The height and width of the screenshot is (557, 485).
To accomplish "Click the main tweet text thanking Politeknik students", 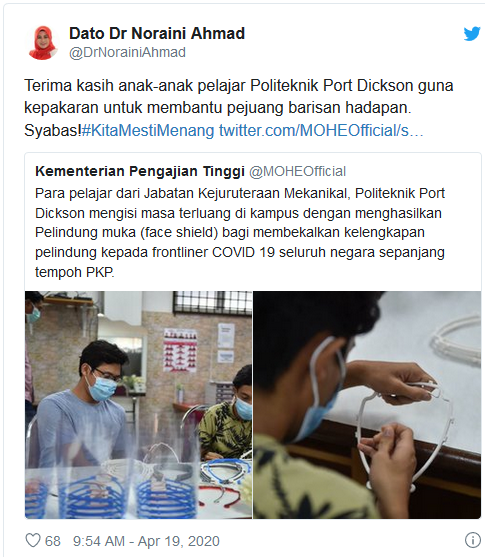I will point(239,108).
